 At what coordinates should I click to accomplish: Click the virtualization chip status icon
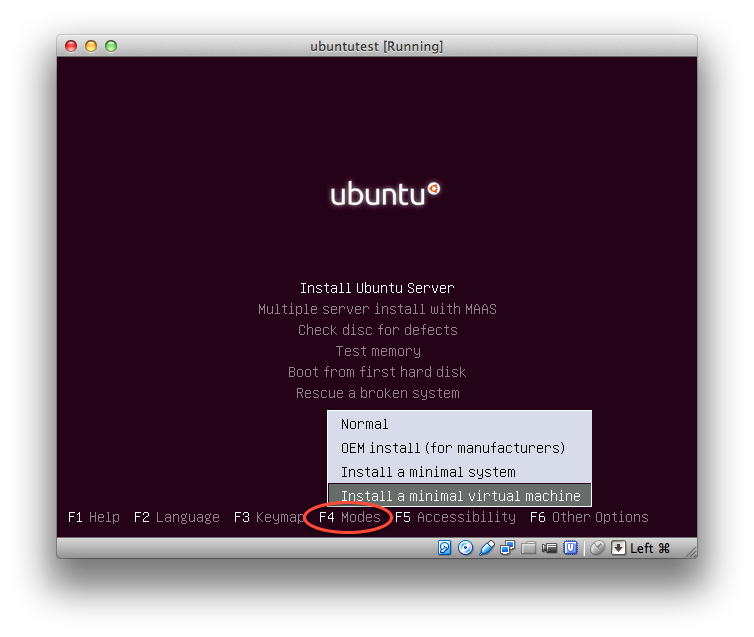click(571, 548)
